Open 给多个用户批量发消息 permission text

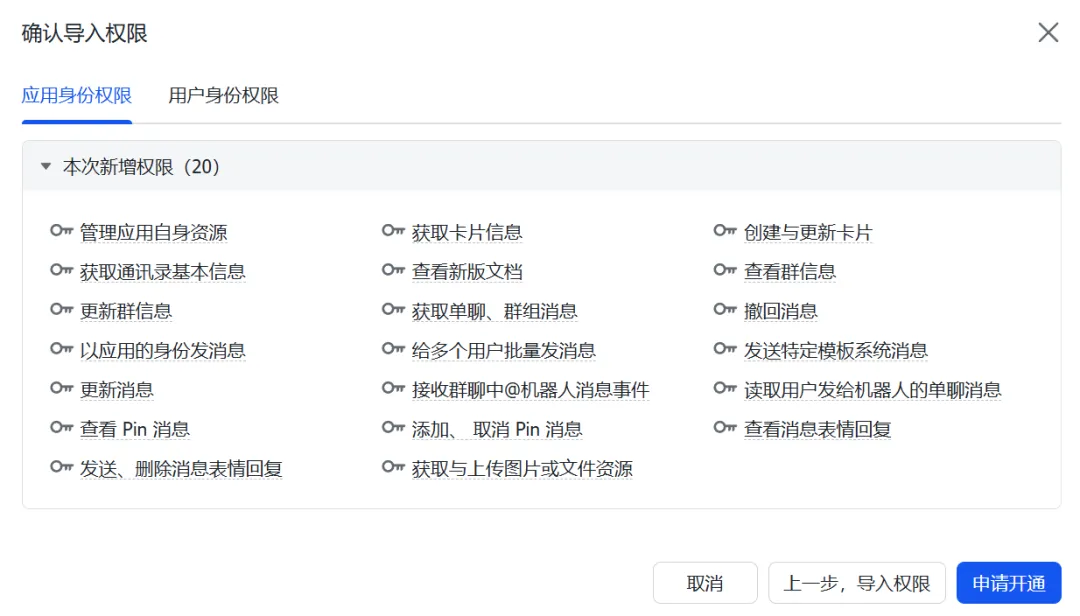click(503, 350)
